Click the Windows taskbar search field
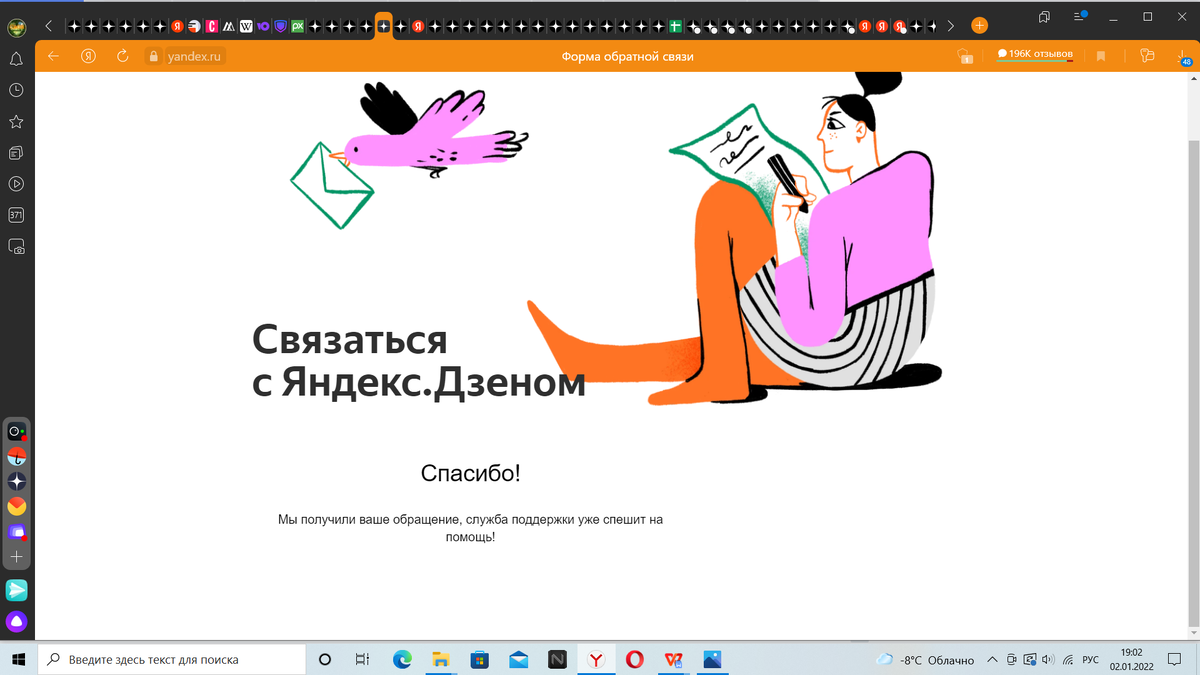1200x675 pixels. pyautogui.click(x=170, y=659)
